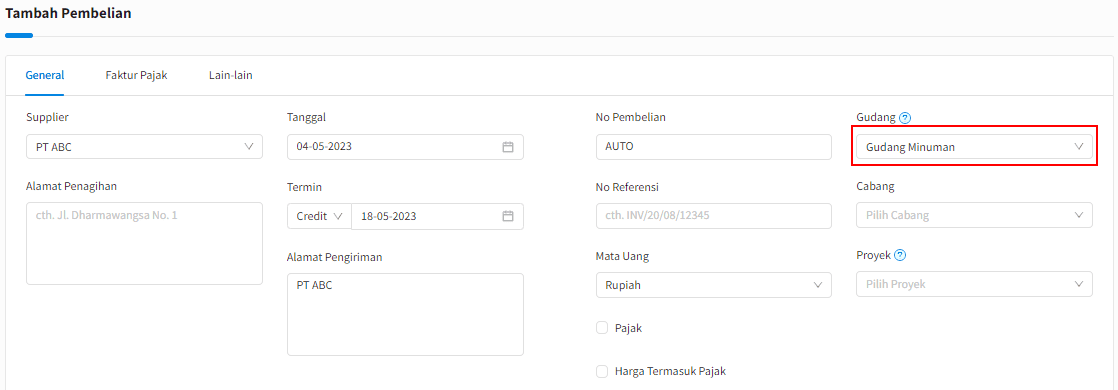Enable the Pajak checkbox
1118x390 pixels.
[602, 328]
